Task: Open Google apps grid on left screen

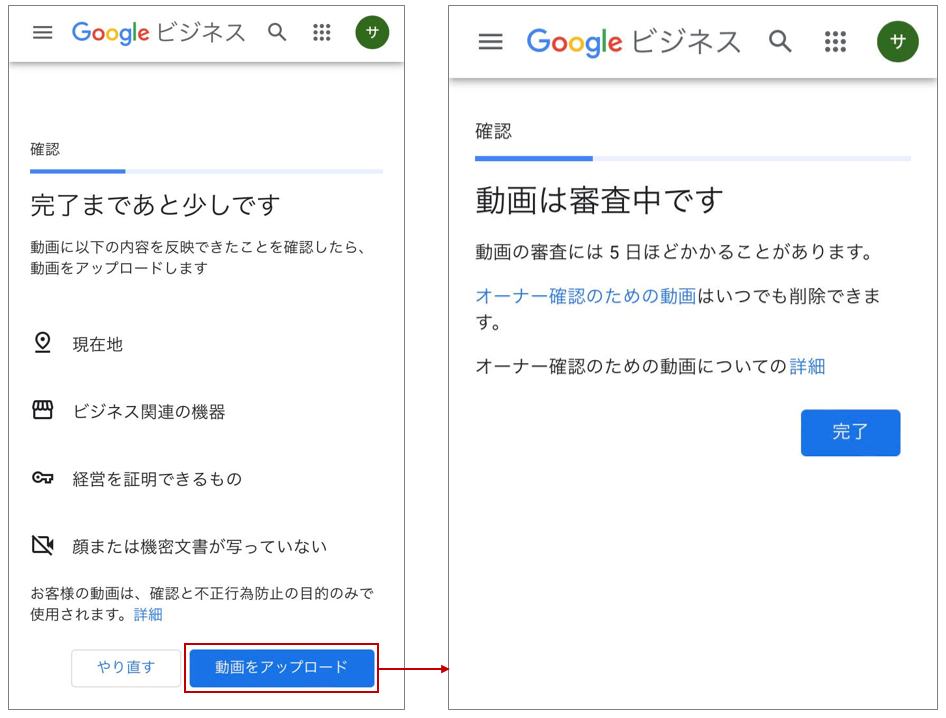Action: coord(321,32)
